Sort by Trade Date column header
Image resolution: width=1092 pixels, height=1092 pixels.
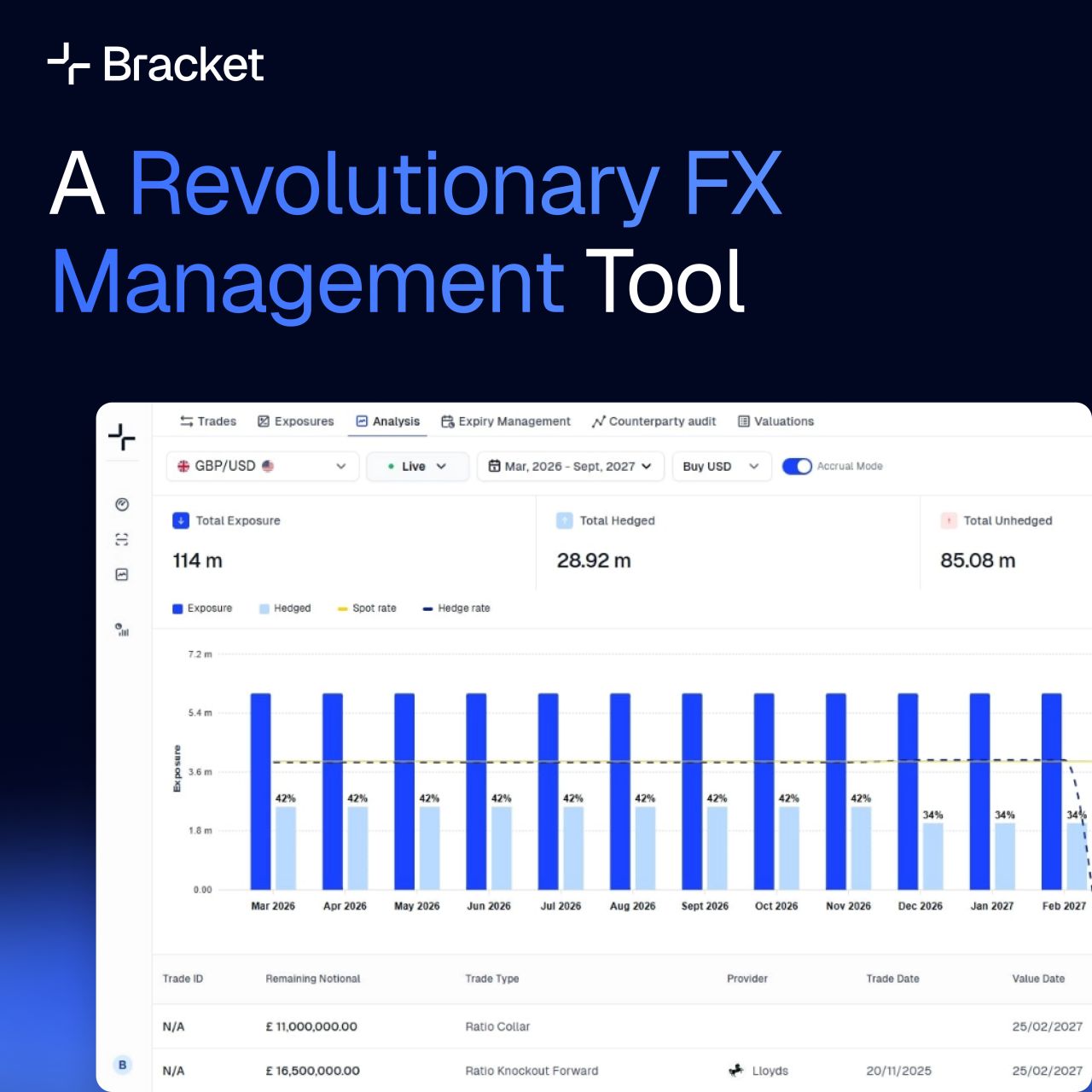[x=892, y=979]
